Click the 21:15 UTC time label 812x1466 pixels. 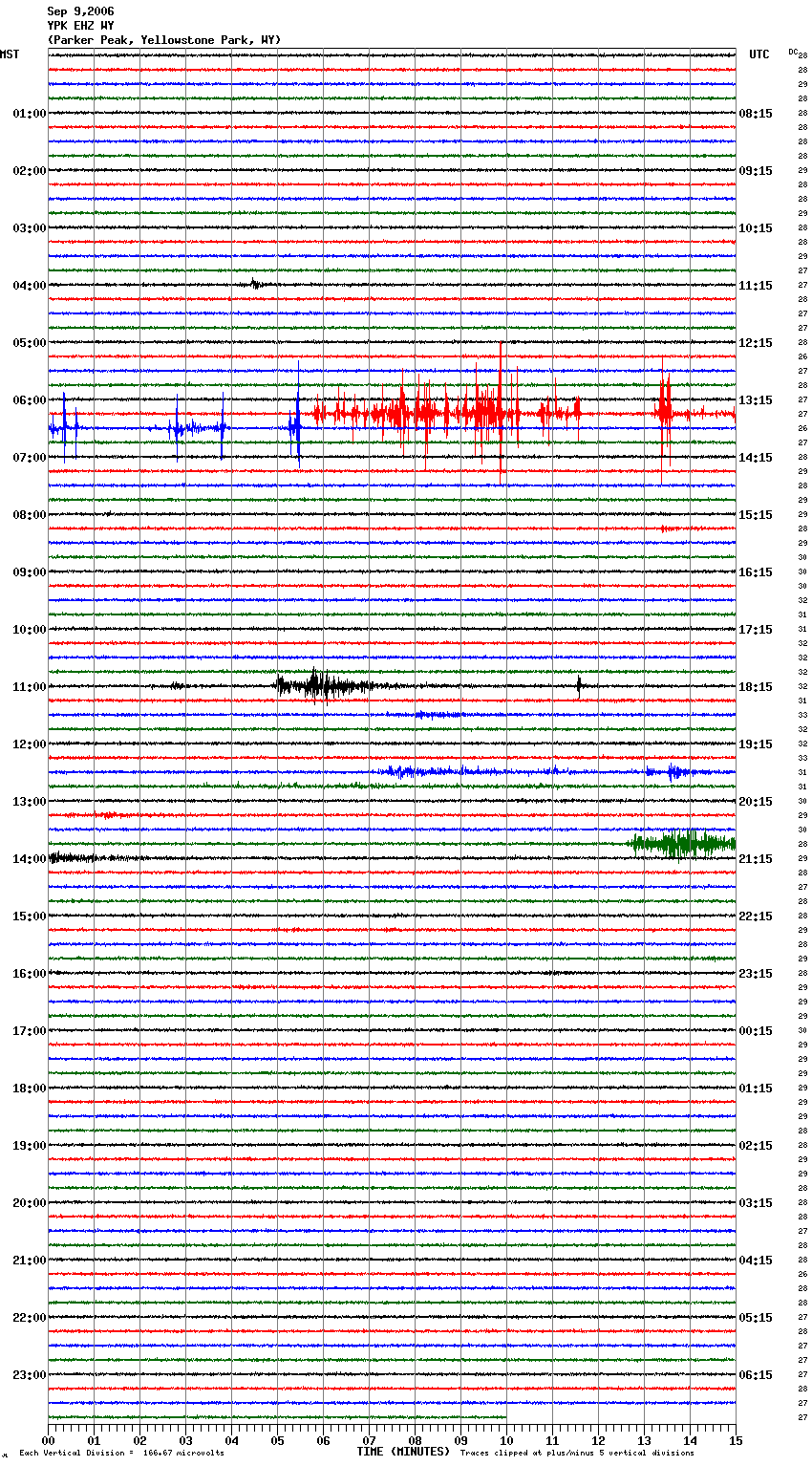(x=756, y=859)
